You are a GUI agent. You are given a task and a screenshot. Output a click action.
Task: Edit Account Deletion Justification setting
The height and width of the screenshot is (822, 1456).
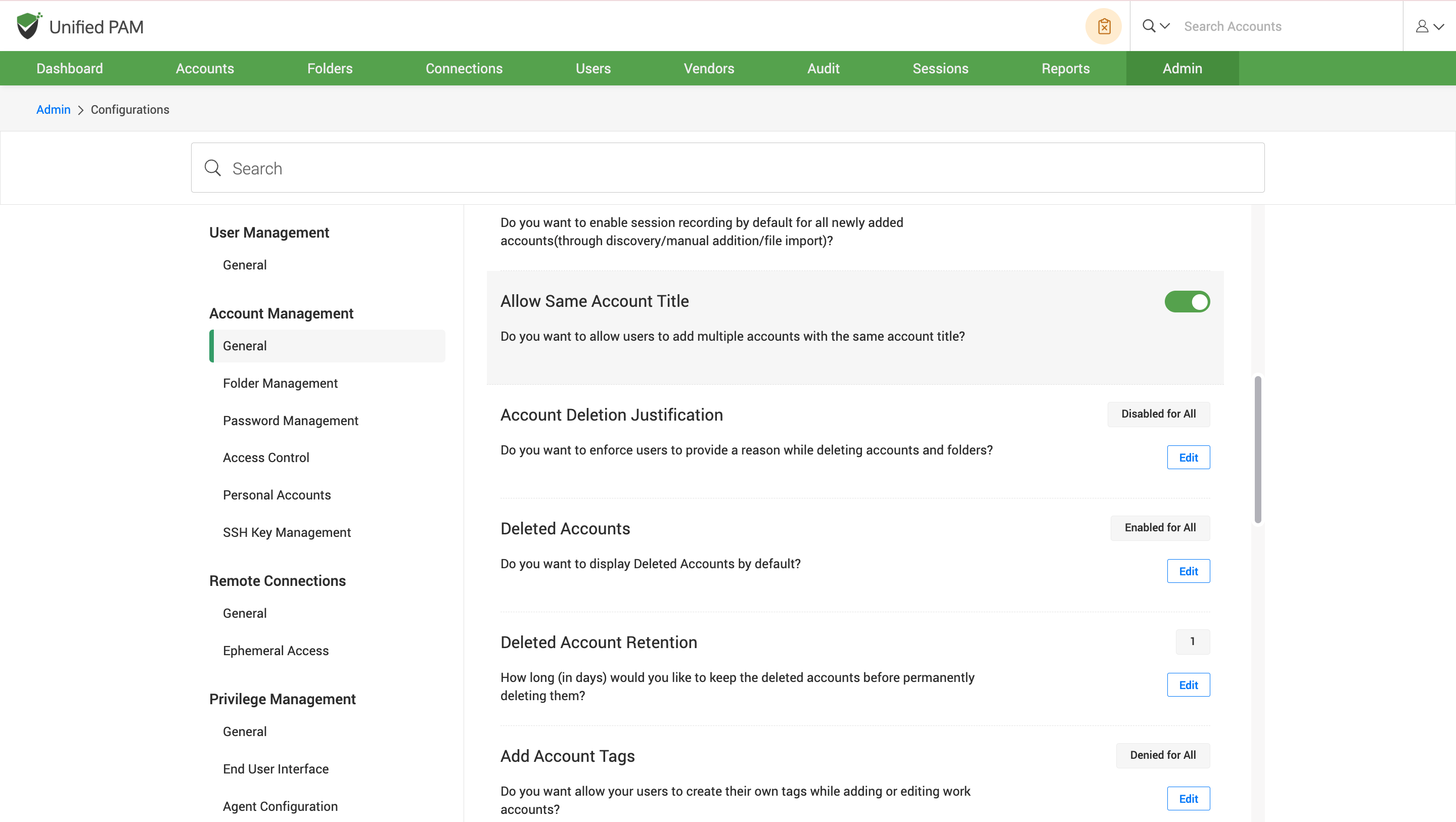pos(1188,458)
